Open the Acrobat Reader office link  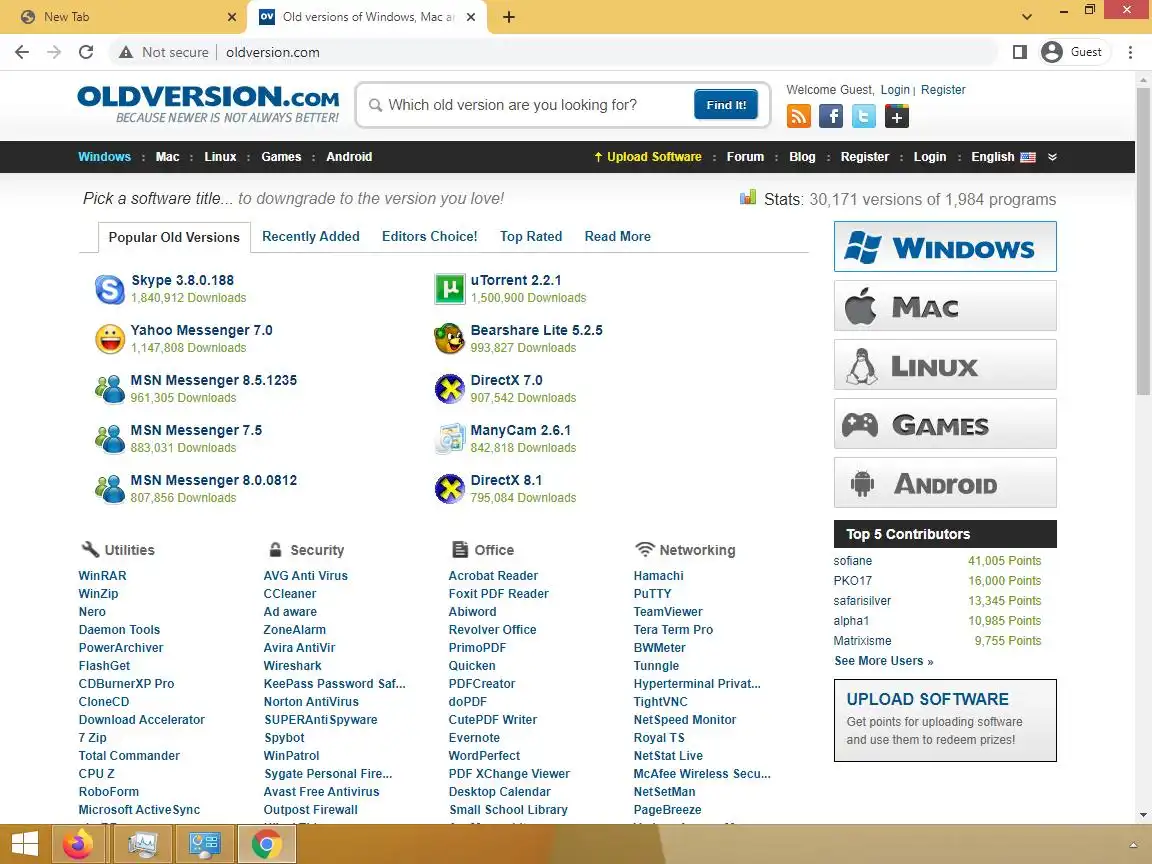pos(493,576)
